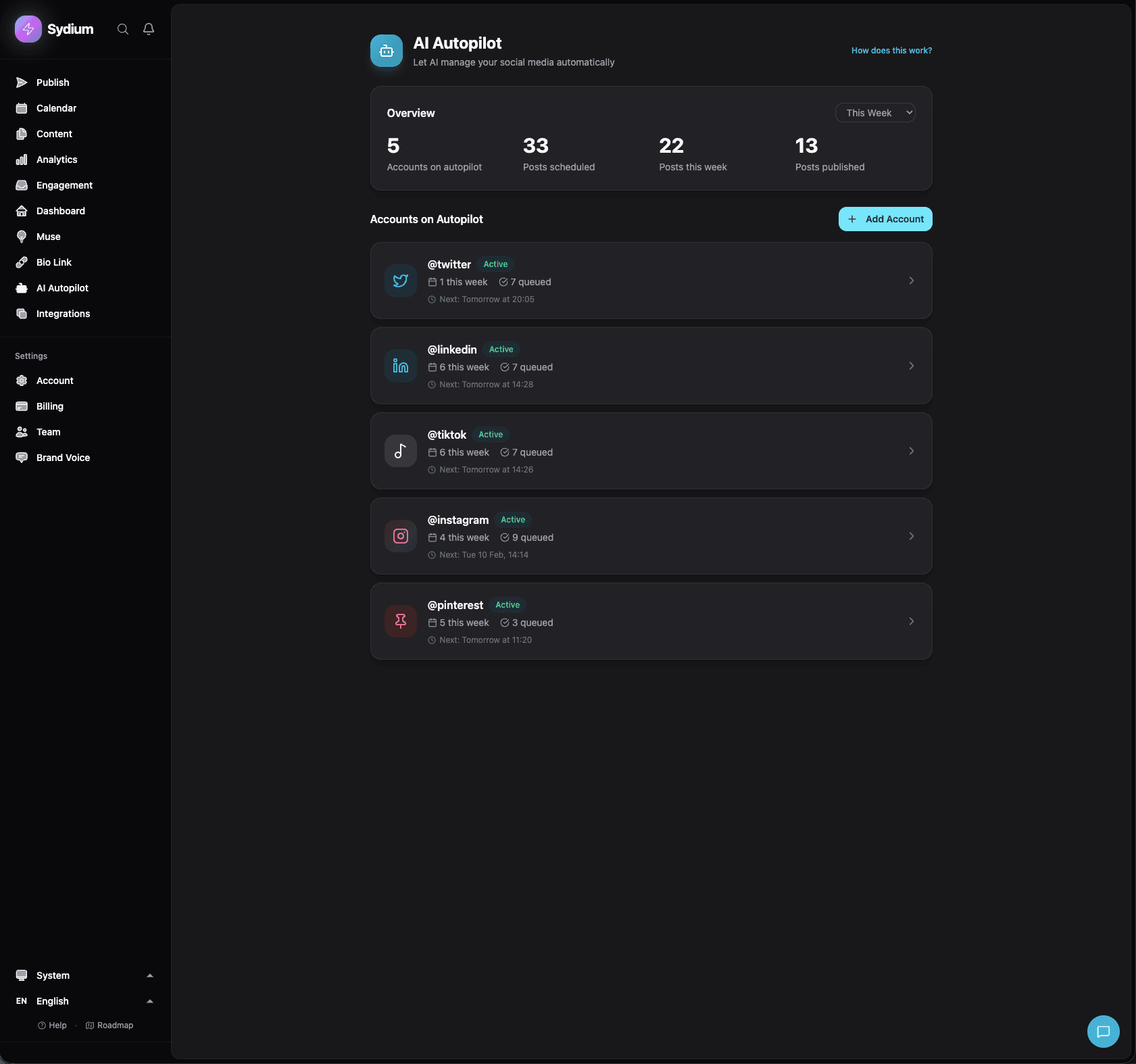The height and width of the screenshot is (1064, 1136).
Task: Open the AI Autopilot sidebar icon
Action: [x=22, y=287]
